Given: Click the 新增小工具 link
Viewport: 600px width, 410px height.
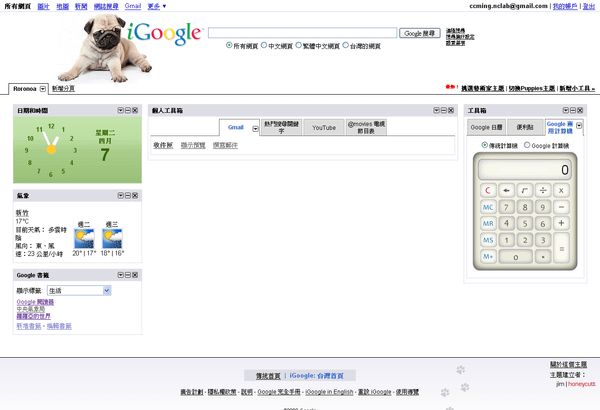Looking at the screenshot, I should coord(577,88).
